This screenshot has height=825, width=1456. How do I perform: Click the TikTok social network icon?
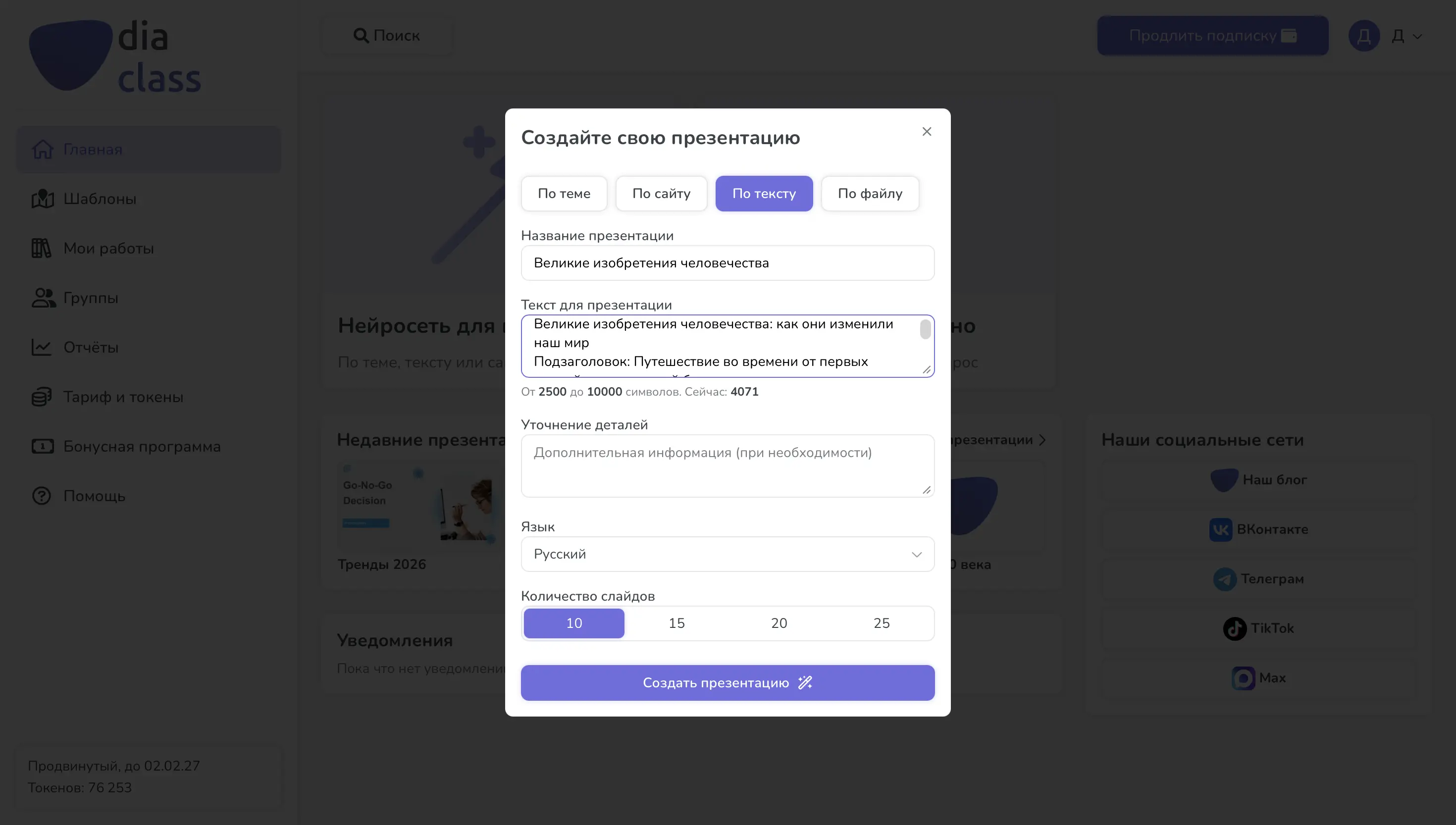point(1235,628)
